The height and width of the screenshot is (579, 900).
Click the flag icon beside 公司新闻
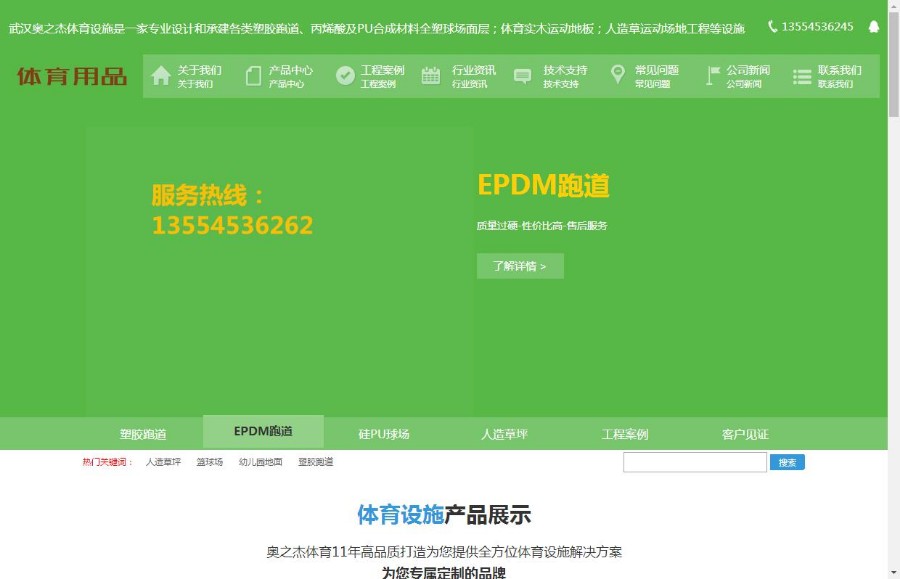[712, 76]
